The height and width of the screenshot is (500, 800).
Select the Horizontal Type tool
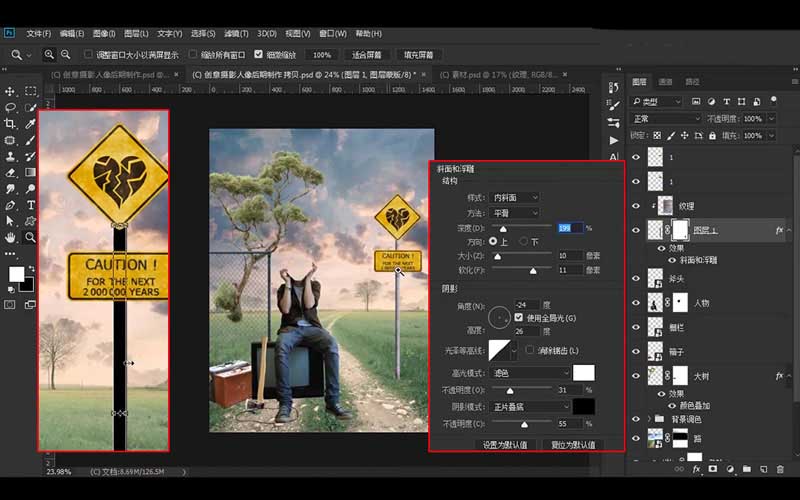[x=31, y=205]
